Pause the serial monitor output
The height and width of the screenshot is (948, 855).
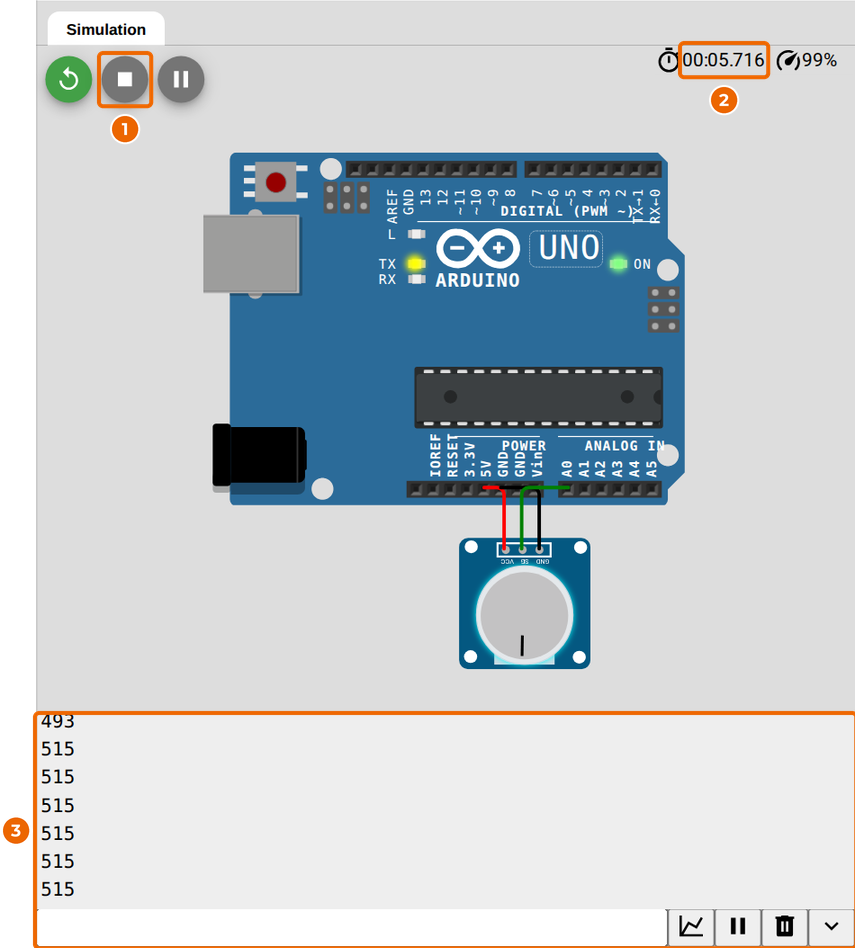[x=738, y=926]
